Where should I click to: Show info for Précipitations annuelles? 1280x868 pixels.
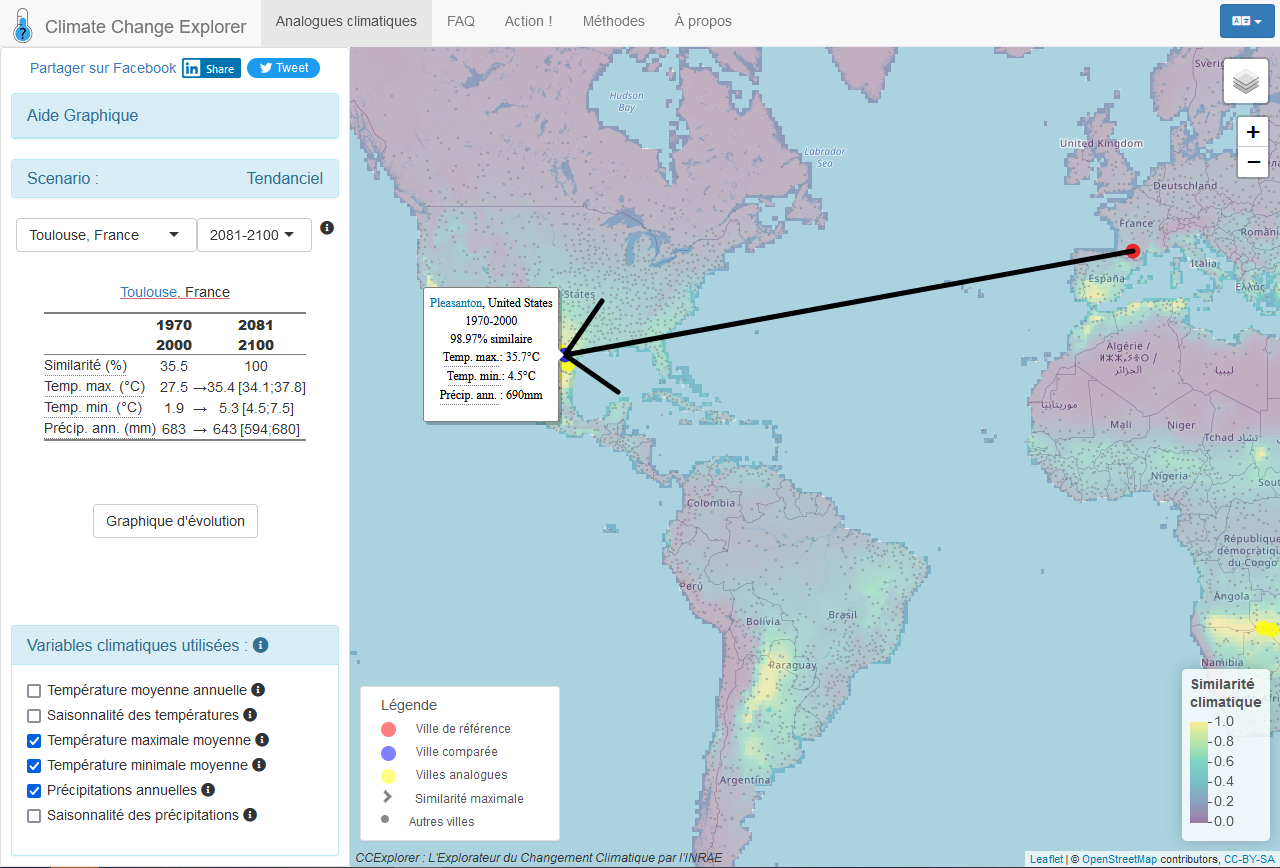208,790
